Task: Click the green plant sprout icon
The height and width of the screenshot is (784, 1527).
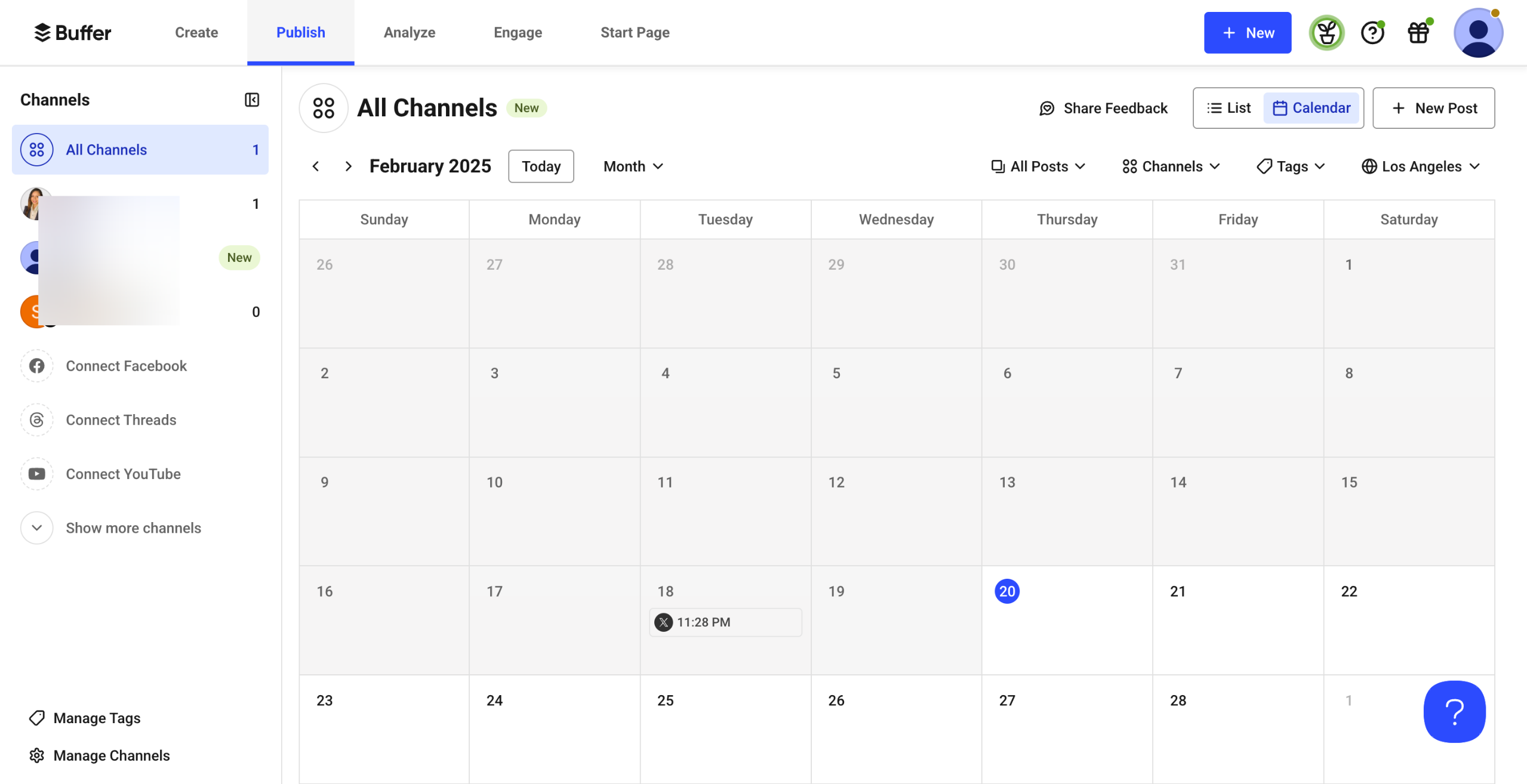Action: coord(1326,33)
